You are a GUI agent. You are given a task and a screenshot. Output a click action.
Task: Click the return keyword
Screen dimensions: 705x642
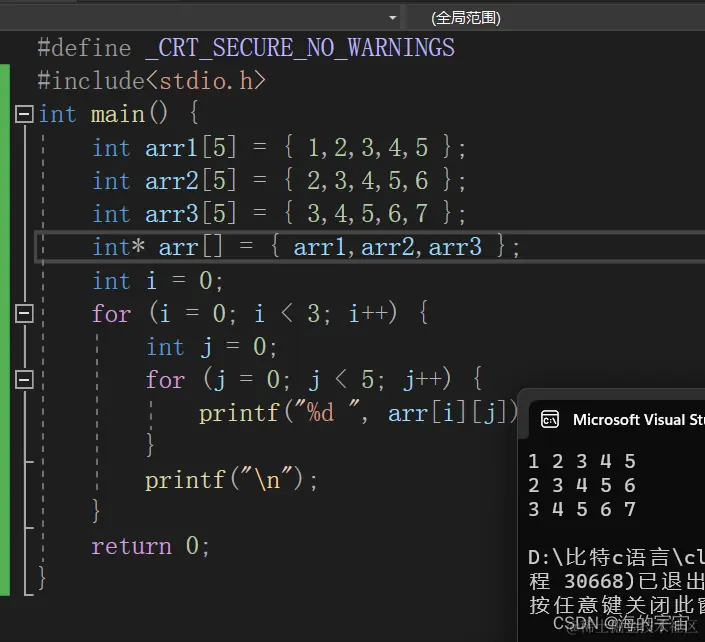[131, 546]
